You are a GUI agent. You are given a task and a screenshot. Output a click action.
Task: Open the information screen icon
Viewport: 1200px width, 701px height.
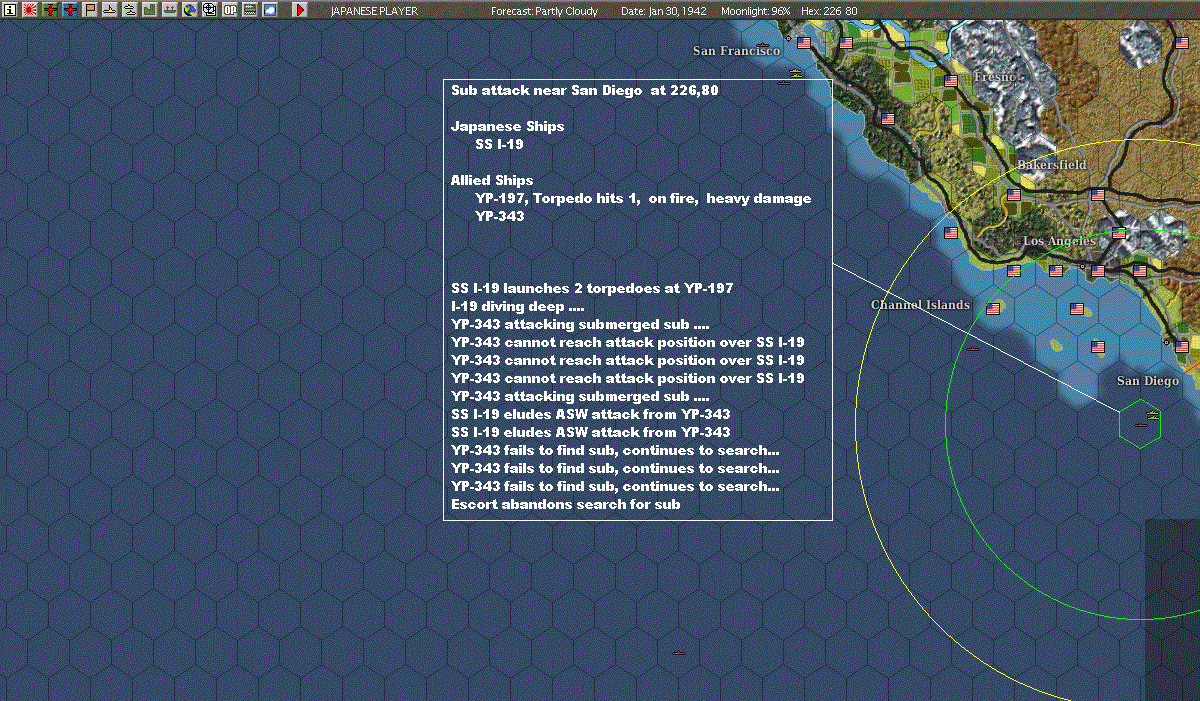click(10, 10)
